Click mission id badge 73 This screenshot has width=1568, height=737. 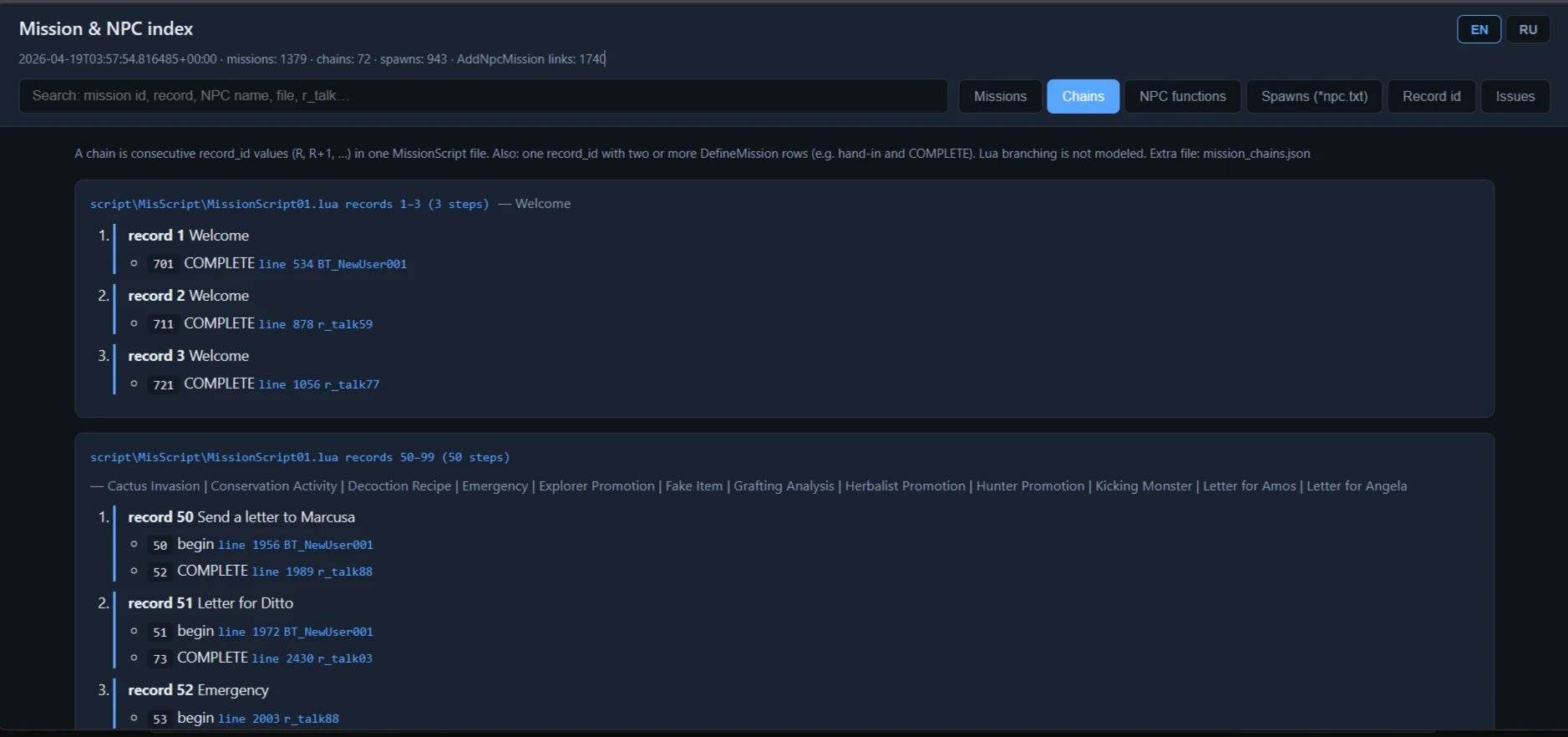pos(160,658)
